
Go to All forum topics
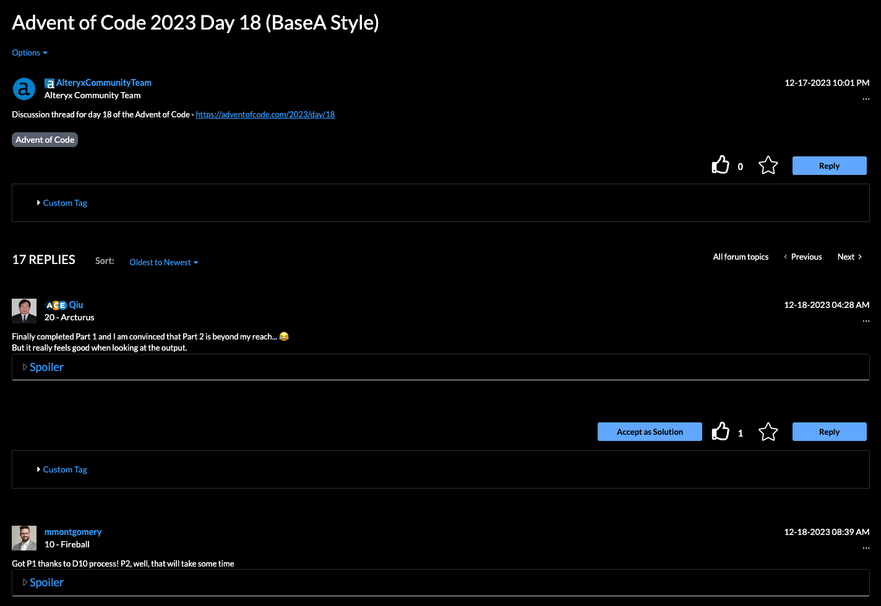click(x=741, y=257)
